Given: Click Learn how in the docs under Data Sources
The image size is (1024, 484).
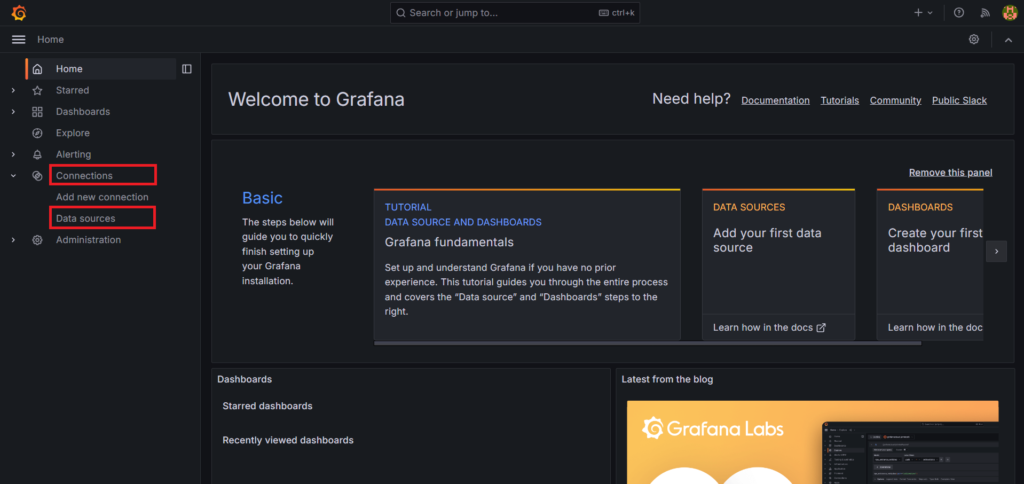Looking at the screenshot, I should tap(769, 327).
